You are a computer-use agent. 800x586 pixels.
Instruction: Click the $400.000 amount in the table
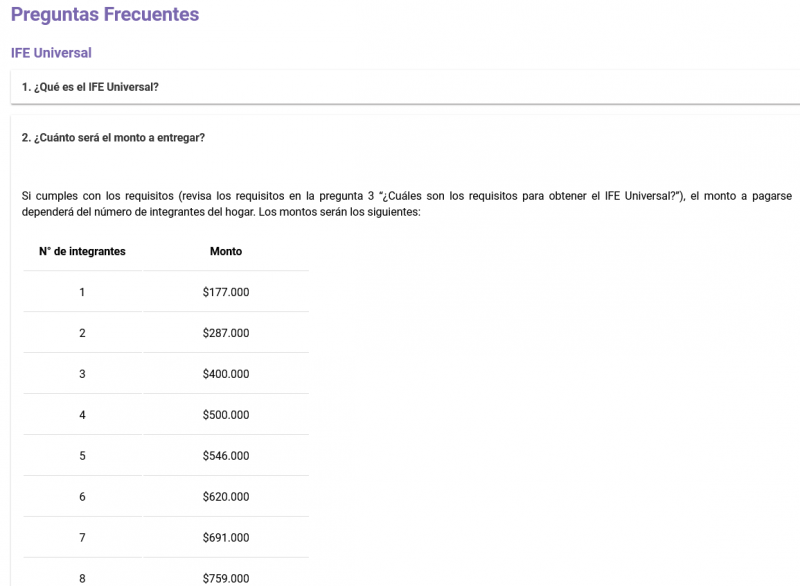pos(226,374)
